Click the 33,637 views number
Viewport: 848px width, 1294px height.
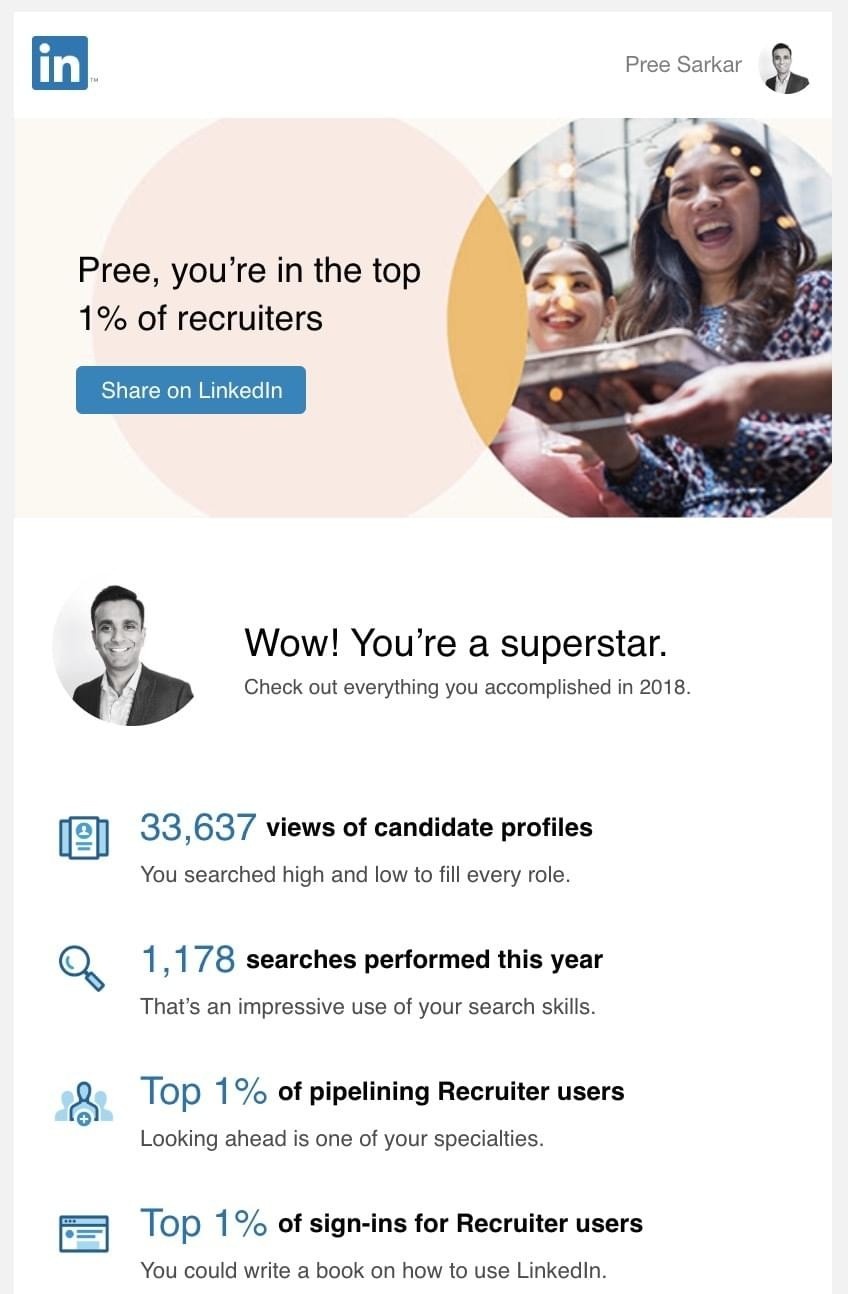[198, 828]
